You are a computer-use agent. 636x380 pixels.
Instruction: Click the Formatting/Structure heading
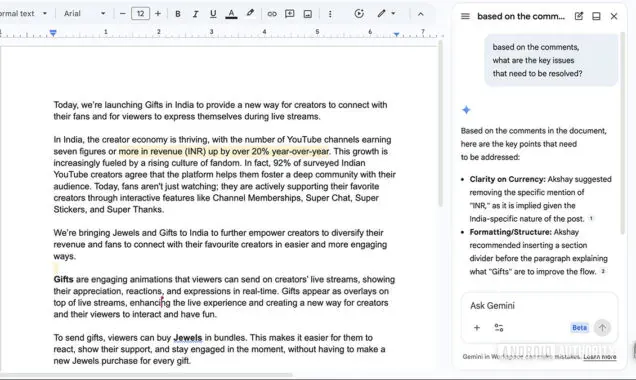pyautogui.click(x=511, y=232)
